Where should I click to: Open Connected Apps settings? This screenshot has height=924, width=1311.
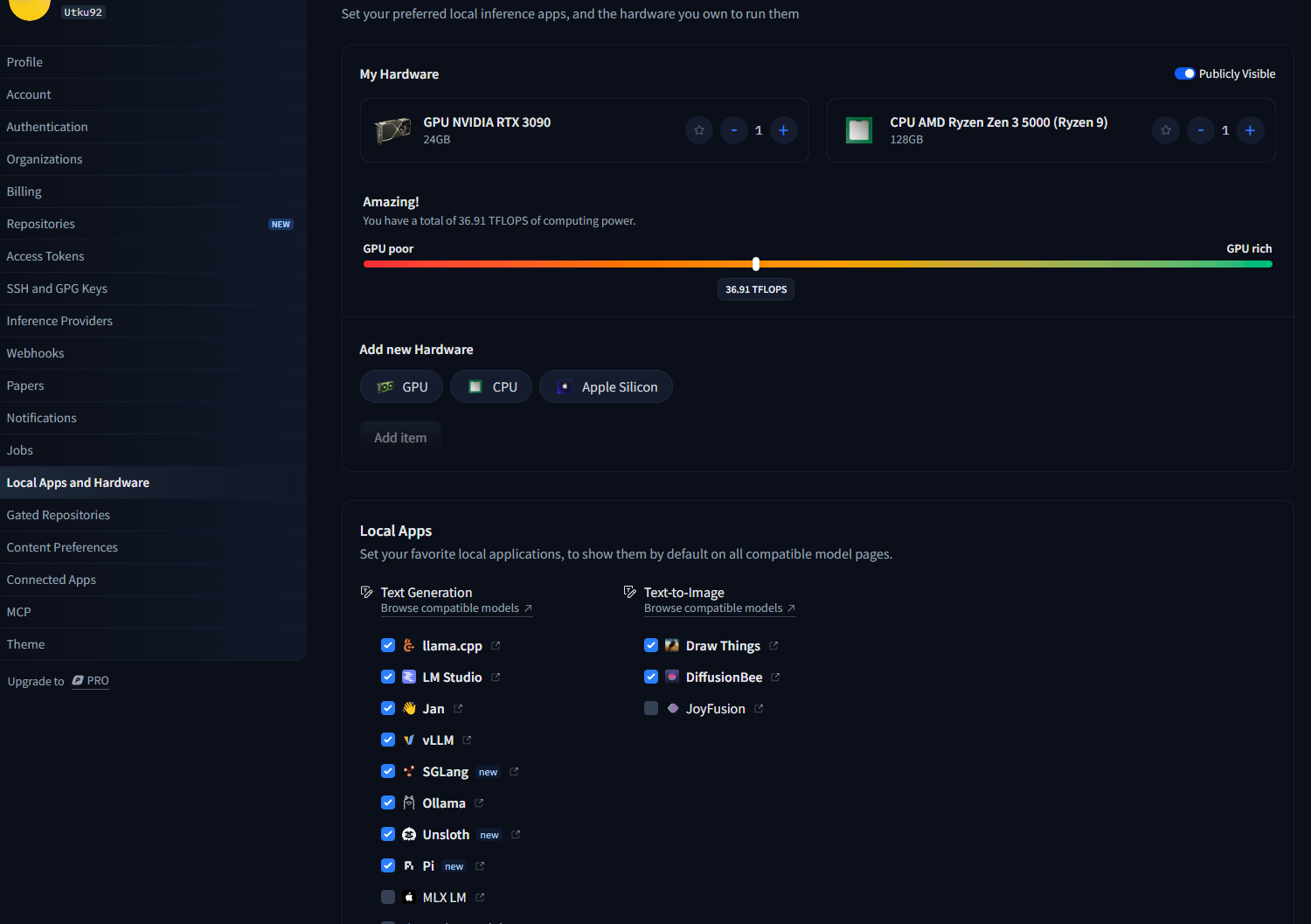(153, 580)
